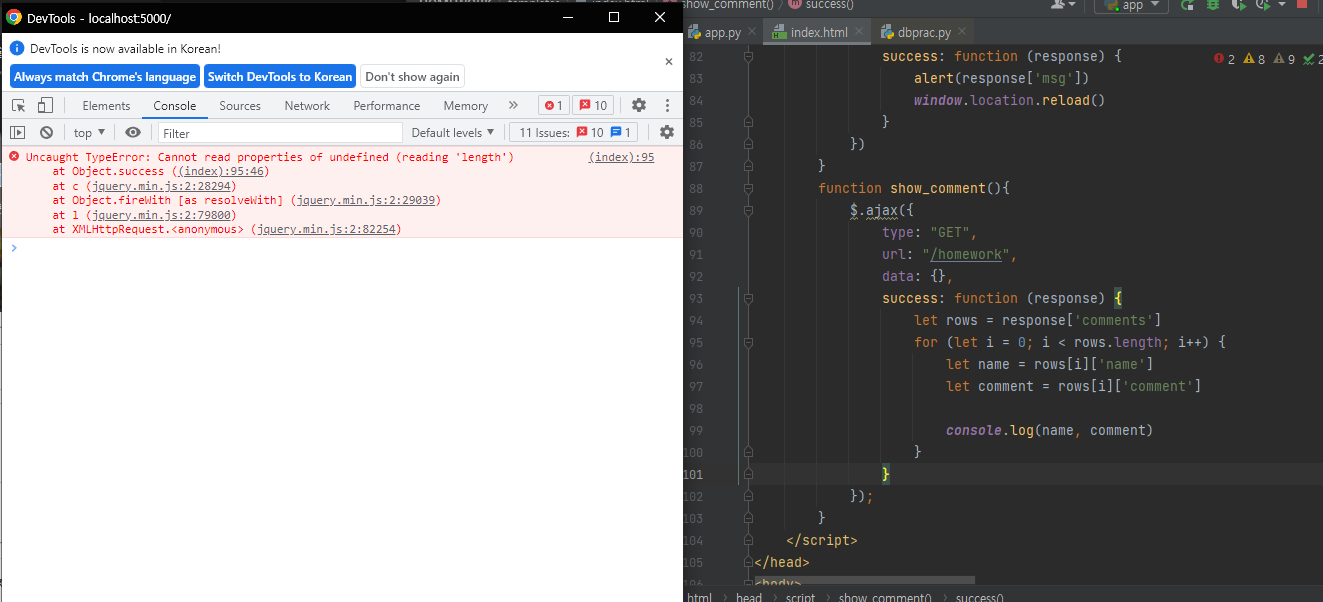
Task: Open the DevTools settings gear in the tab bar
Action: point(638,105)
